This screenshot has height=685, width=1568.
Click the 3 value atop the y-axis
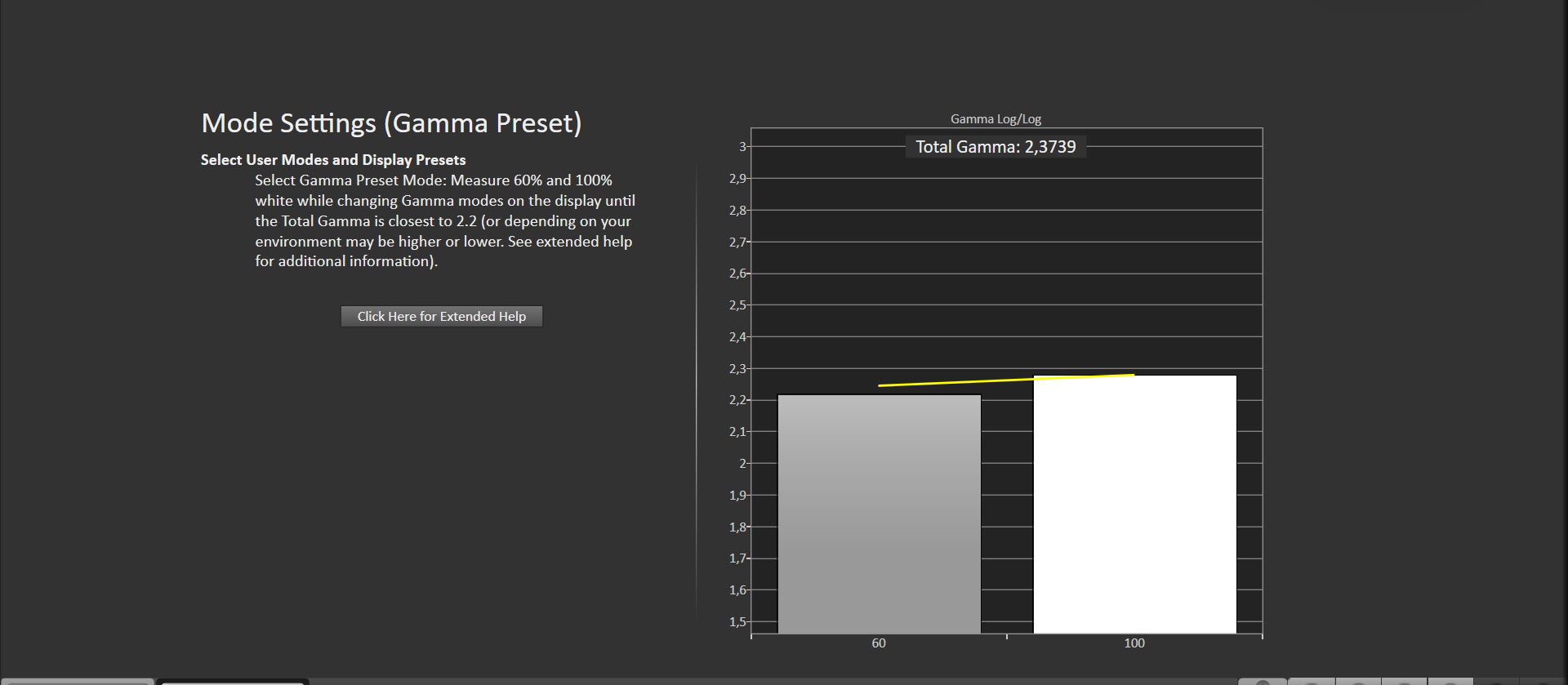742,147
